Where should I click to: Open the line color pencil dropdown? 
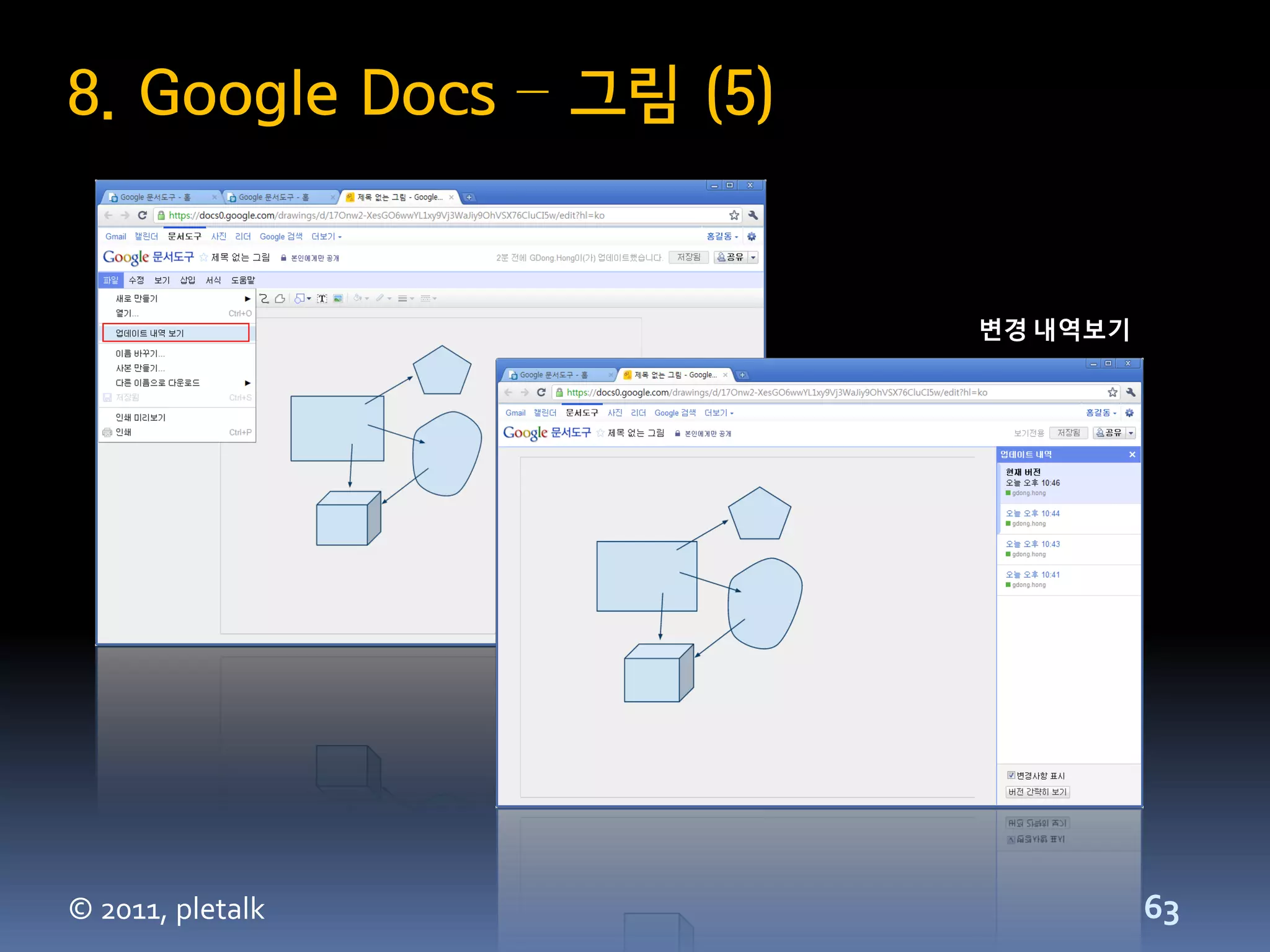click(x=383, y=298)
